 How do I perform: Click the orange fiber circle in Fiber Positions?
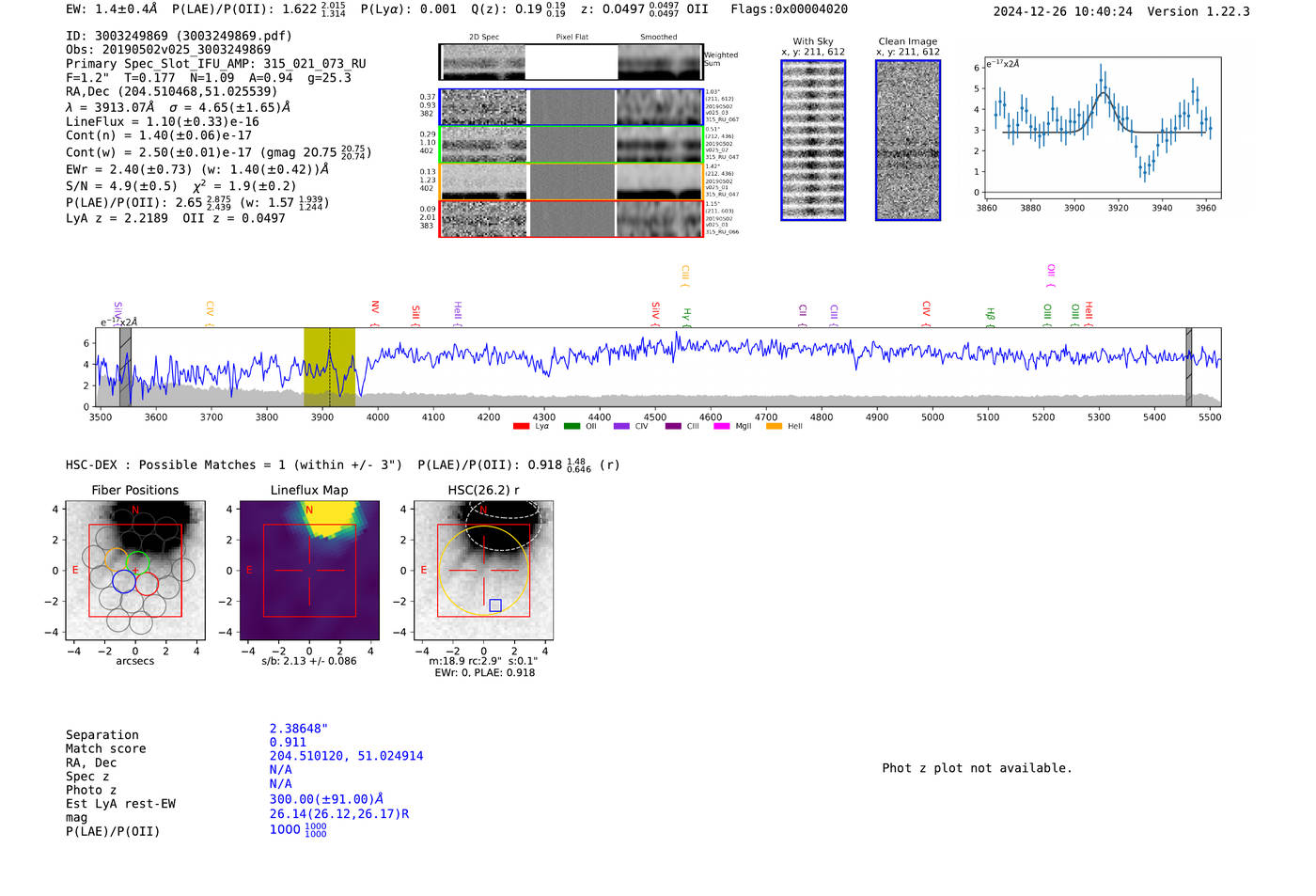point(117,559)
